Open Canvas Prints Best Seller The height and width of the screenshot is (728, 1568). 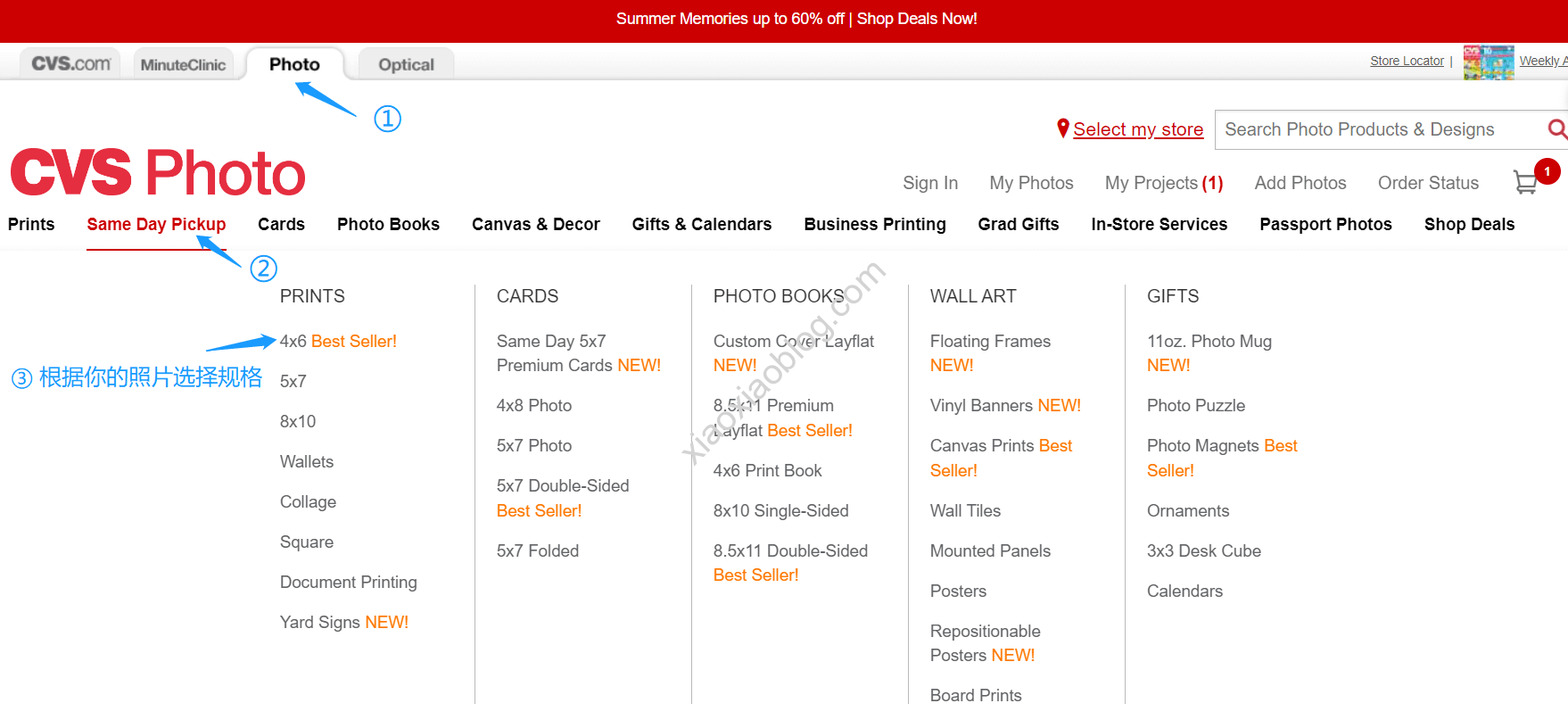[x=1001, y=458]
